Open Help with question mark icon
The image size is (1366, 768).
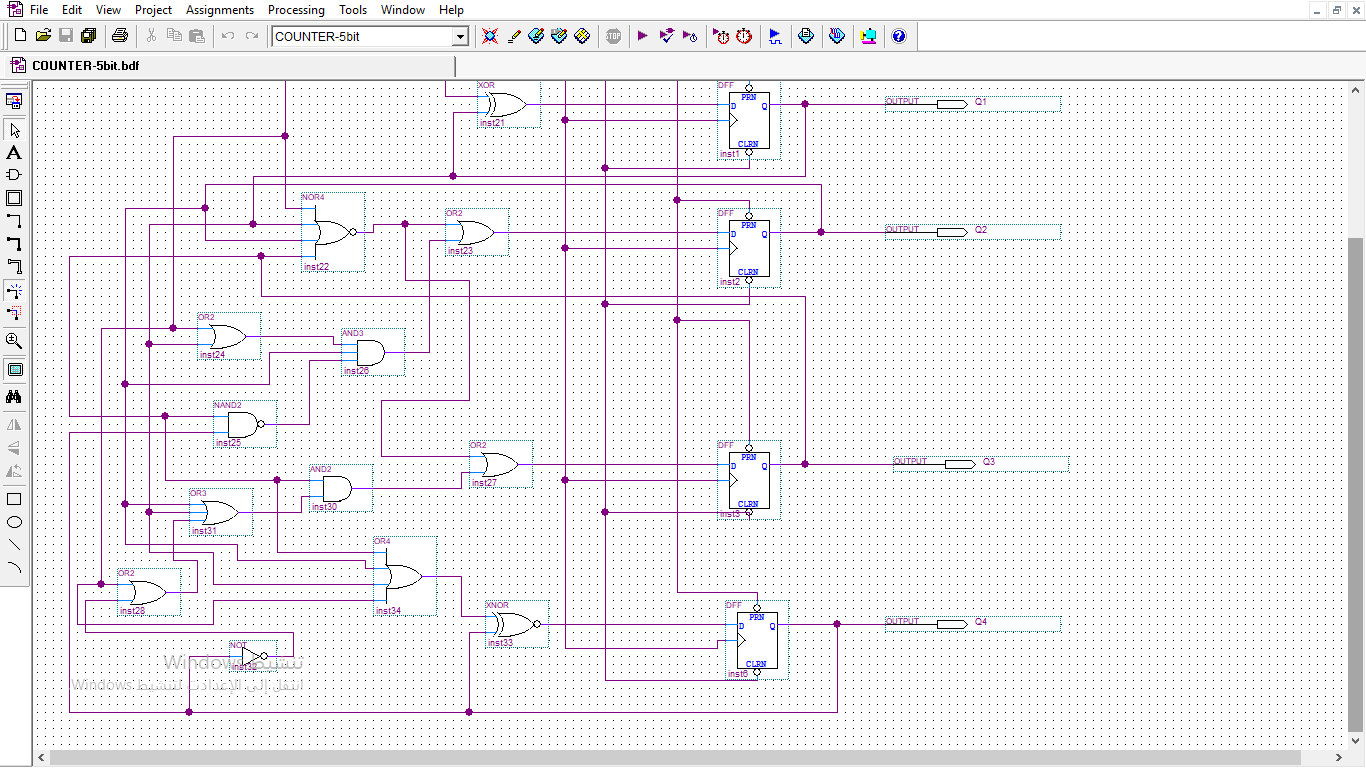coord(898,36)
